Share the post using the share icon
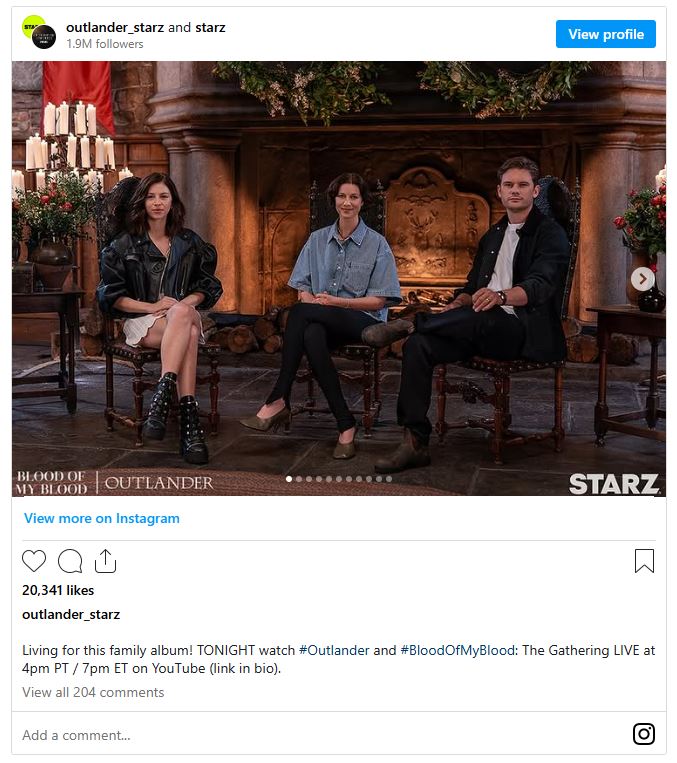 (x=105, y=561)
